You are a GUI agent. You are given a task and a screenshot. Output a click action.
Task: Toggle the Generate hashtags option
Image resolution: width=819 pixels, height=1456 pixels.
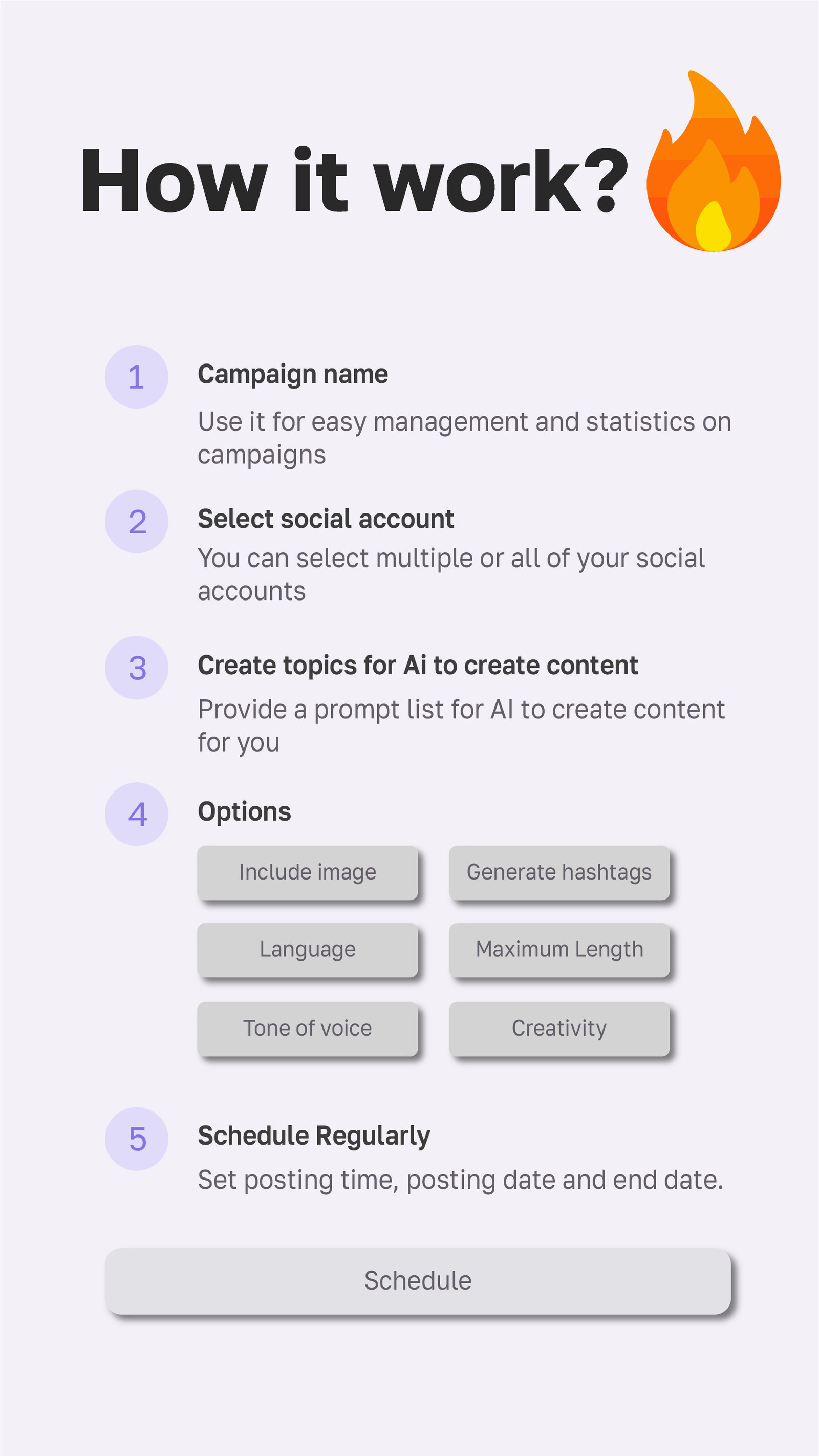[559, 873]
